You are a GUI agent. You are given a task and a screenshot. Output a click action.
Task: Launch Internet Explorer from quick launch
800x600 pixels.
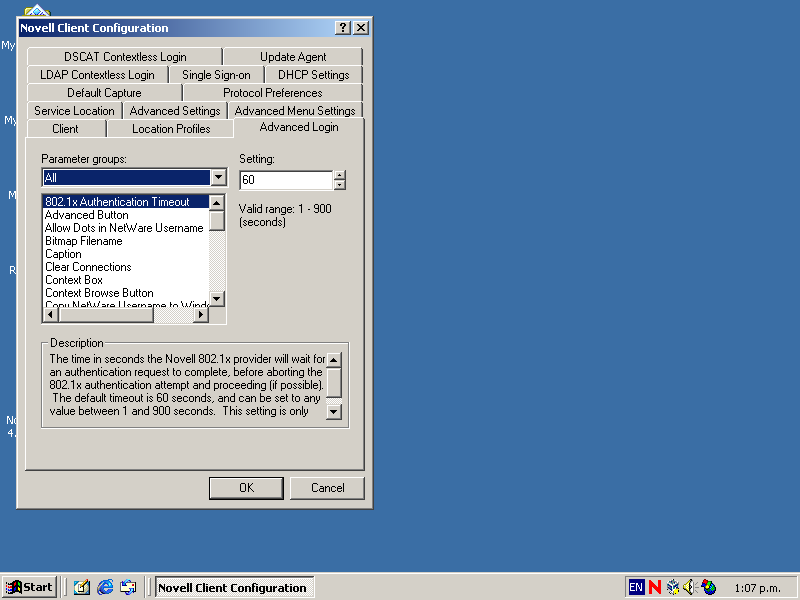(105, 587)
